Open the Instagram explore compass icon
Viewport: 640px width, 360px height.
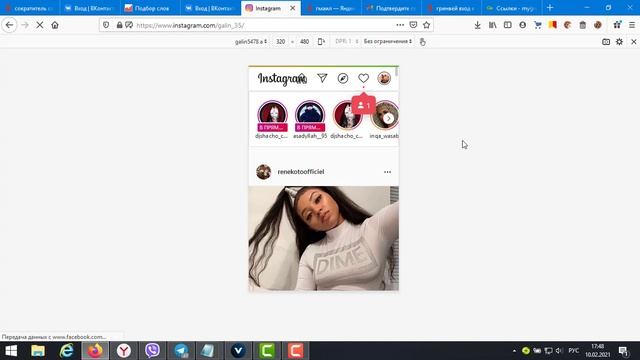tap(343, 78)
